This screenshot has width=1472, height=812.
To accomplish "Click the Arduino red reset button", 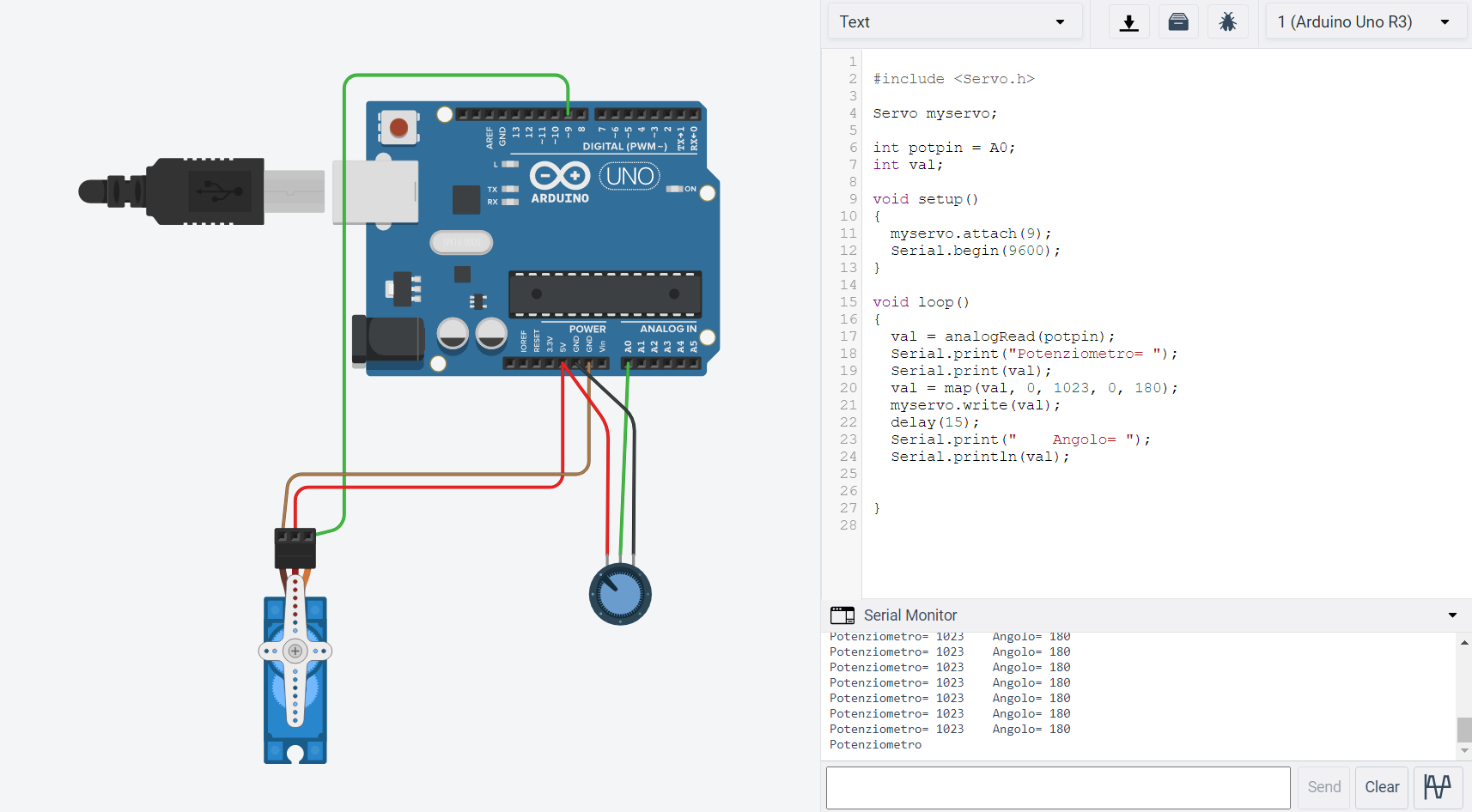I will pyautogui.click(x=398, y=128).
